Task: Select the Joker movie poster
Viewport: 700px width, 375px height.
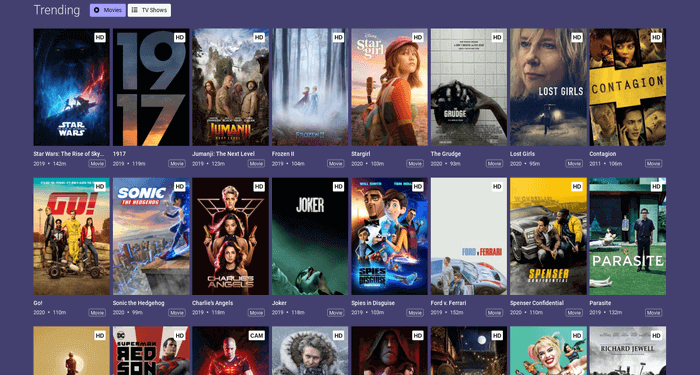Action: (310, 236)
